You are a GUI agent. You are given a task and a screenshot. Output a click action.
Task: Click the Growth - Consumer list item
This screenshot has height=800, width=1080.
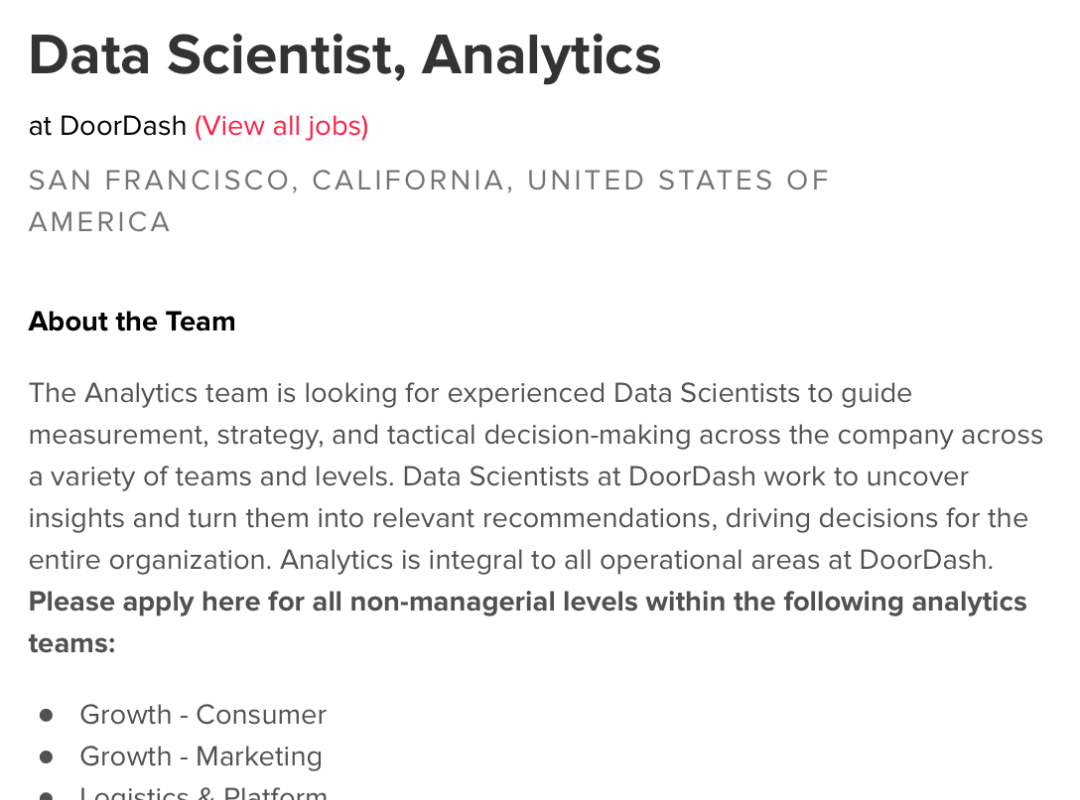pos(203,714)
